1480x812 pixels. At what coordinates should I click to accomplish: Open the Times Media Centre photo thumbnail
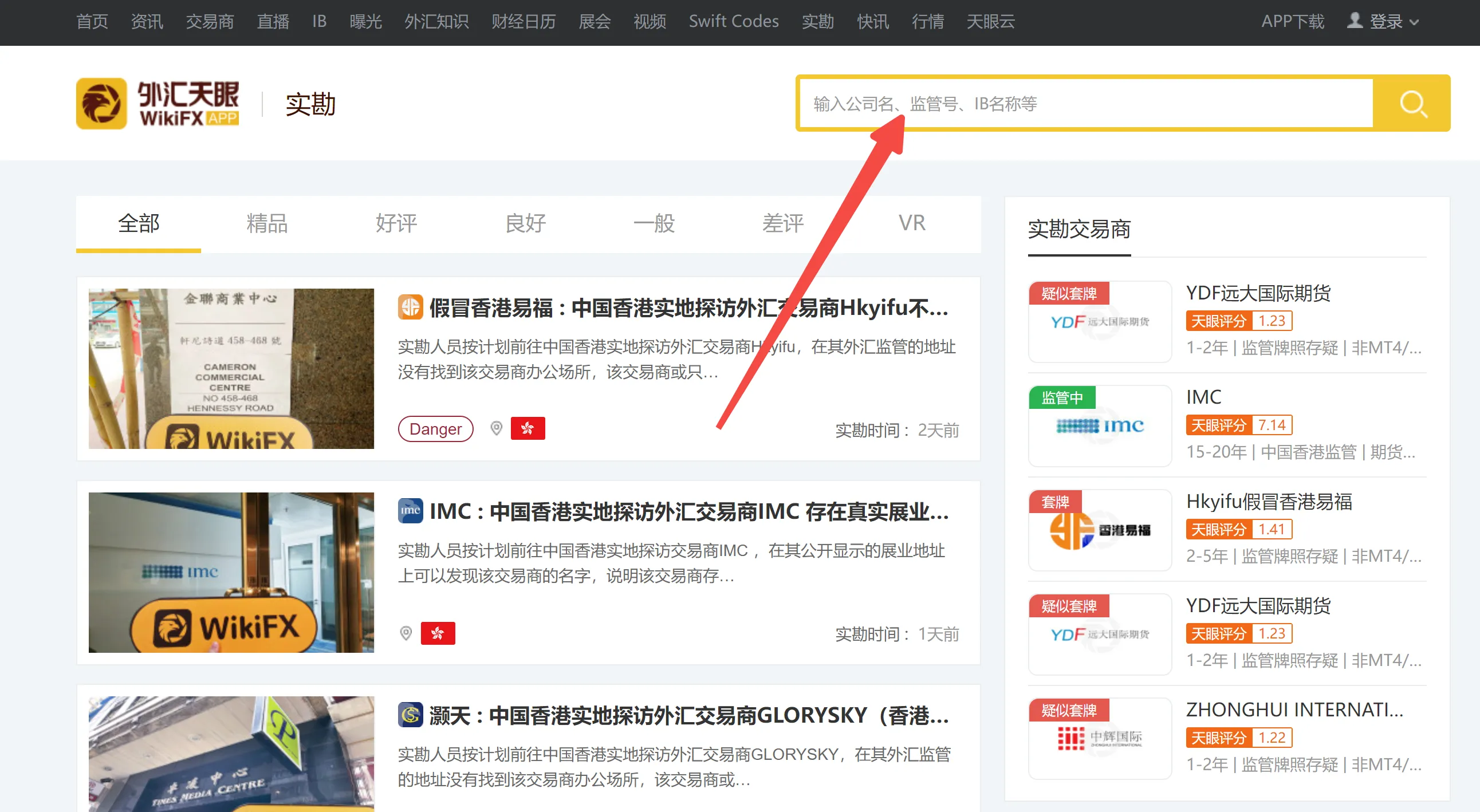click(231, 754)
